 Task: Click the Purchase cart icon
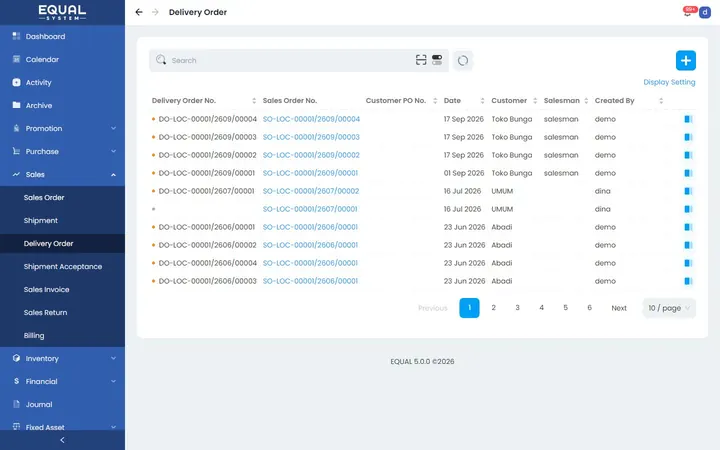coord(17,151)
